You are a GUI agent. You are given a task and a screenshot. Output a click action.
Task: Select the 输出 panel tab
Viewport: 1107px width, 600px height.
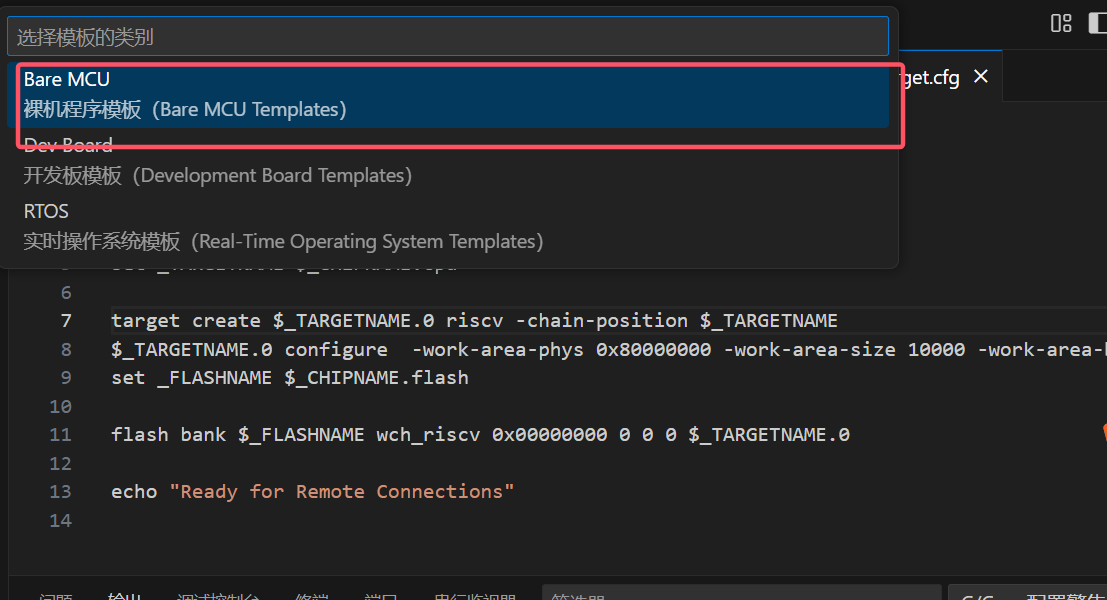point(124,594)
